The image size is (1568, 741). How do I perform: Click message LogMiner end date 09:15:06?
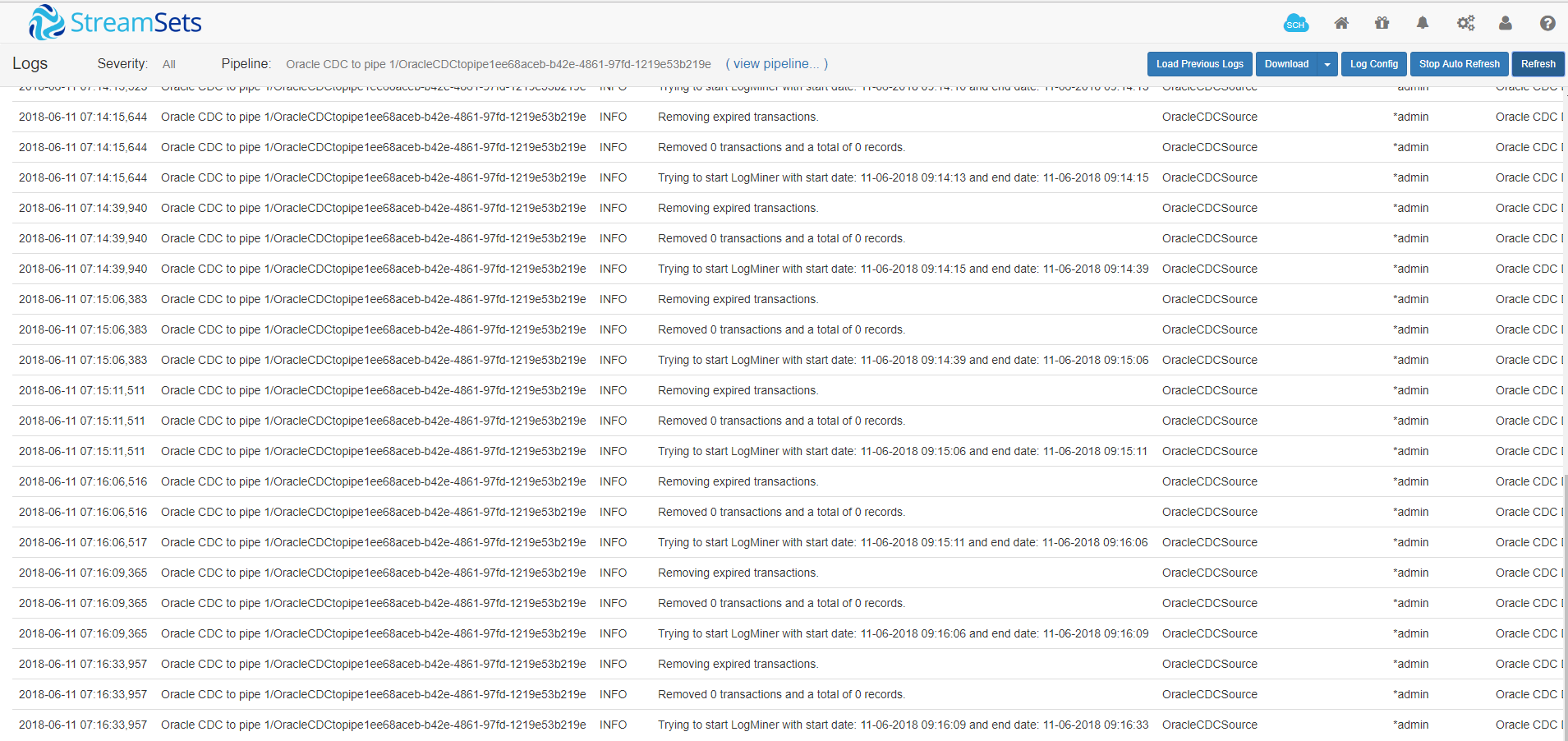click(904, 360)
